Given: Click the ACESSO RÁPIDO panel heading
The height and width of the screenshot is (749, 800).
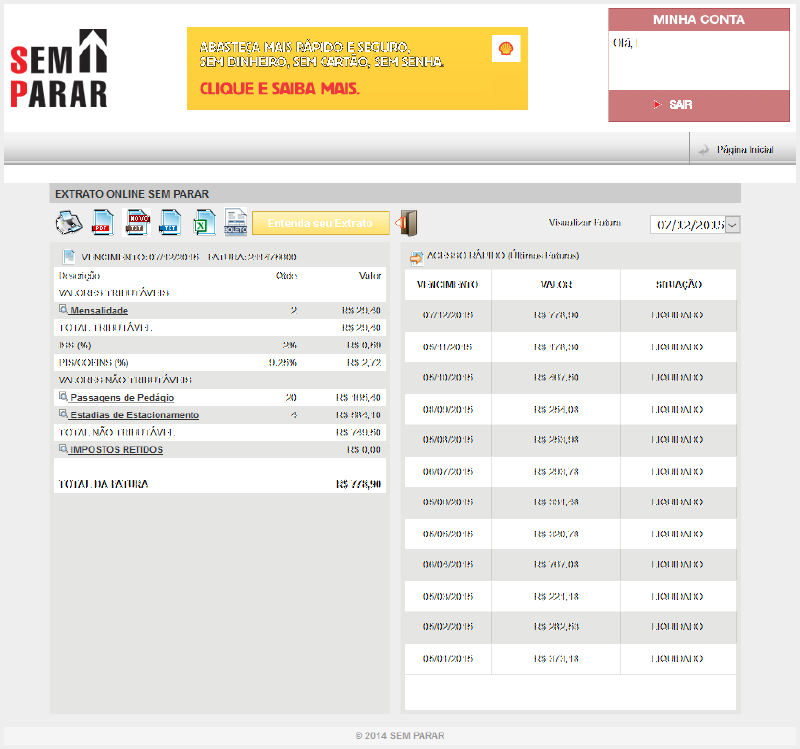Looking at the screenshot, I should tap(503, 256).
